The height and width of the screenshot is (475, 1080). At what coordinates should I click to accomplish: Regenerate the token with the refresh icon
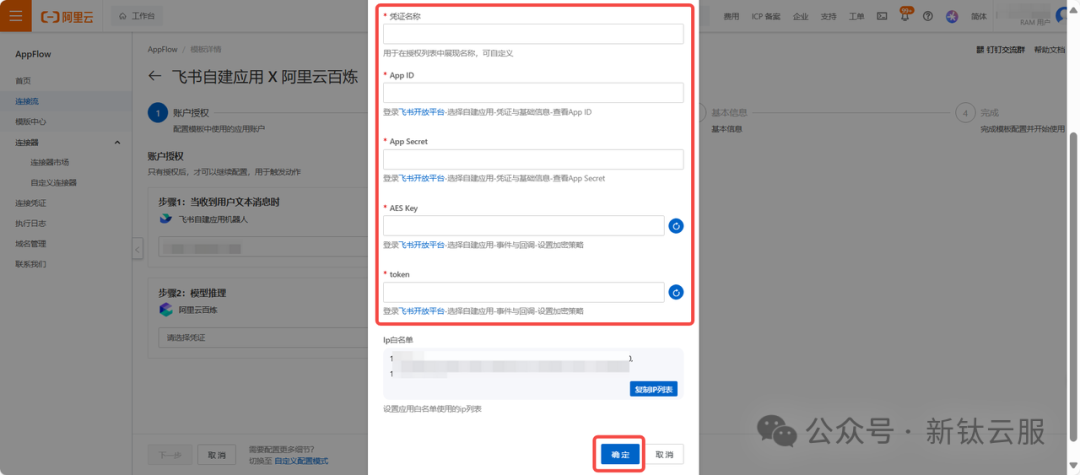coord(676,293)
